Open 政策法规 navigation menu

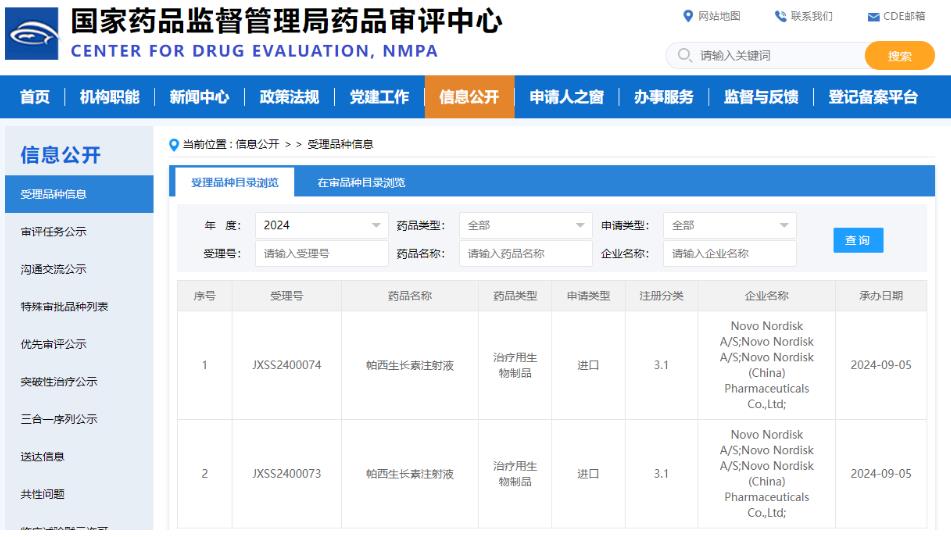[289, 97]
